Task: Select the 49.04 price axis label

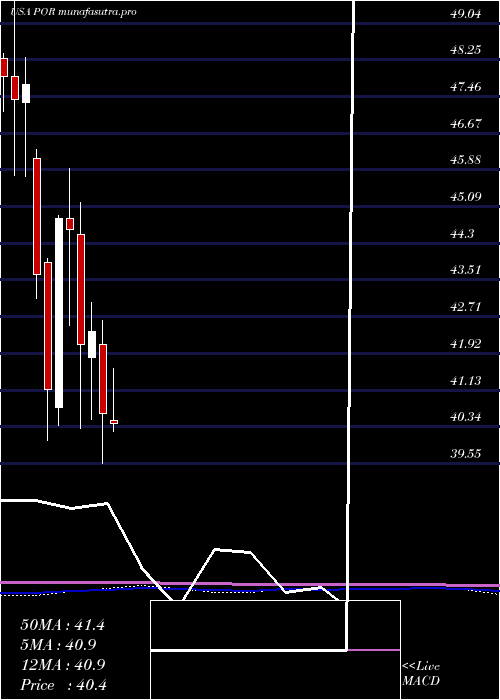Action: [x=465, y=14]
